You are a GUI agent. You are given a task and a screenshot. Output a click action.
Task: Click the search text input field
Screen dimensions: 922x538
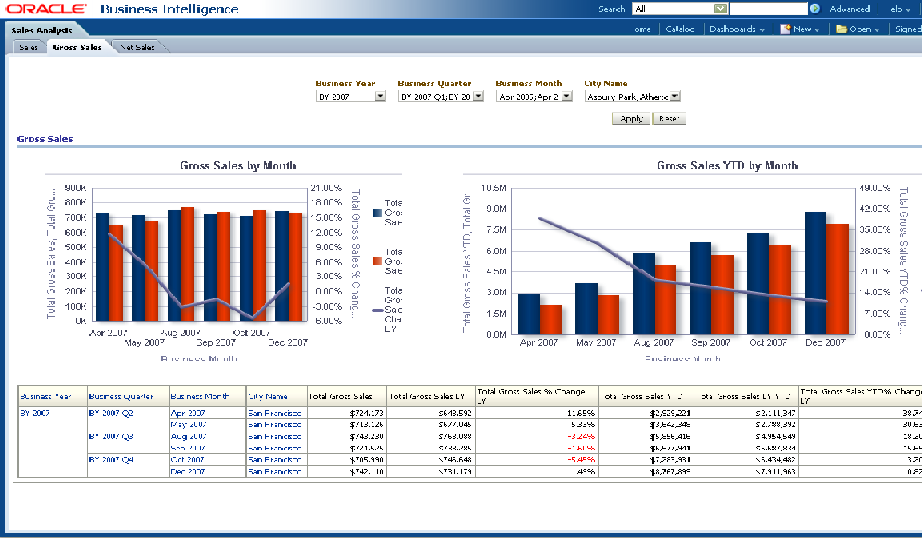coord(769,9)
